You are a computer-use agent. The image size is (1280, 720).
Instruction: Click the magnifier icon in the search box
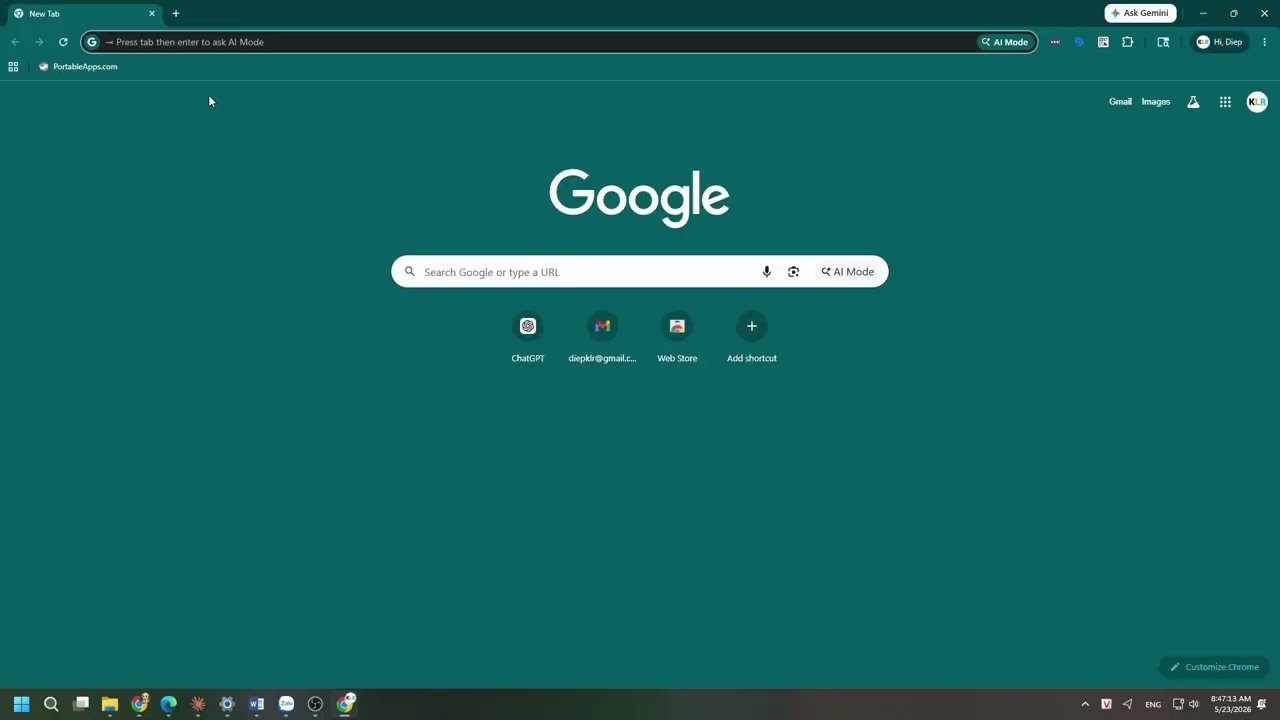pyautogui.click(x=409, y=272)
